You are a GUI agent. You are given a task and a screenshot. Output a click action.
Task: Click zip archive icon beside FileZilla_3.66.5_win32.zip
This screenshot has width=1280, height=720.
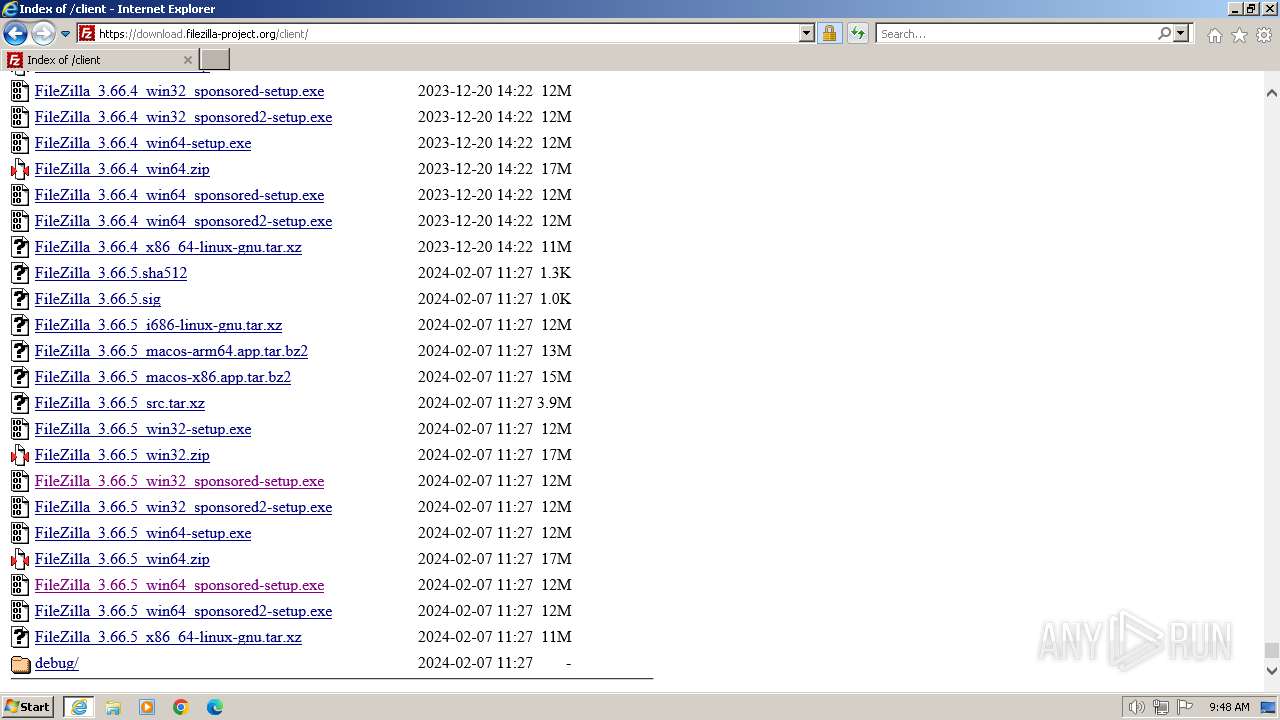[20, 455]
